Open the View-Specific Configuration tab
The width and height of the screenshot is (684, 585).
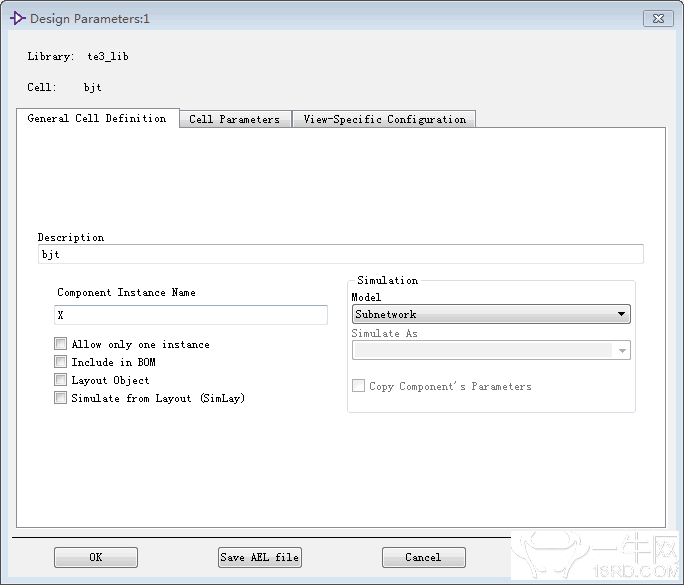384,119
